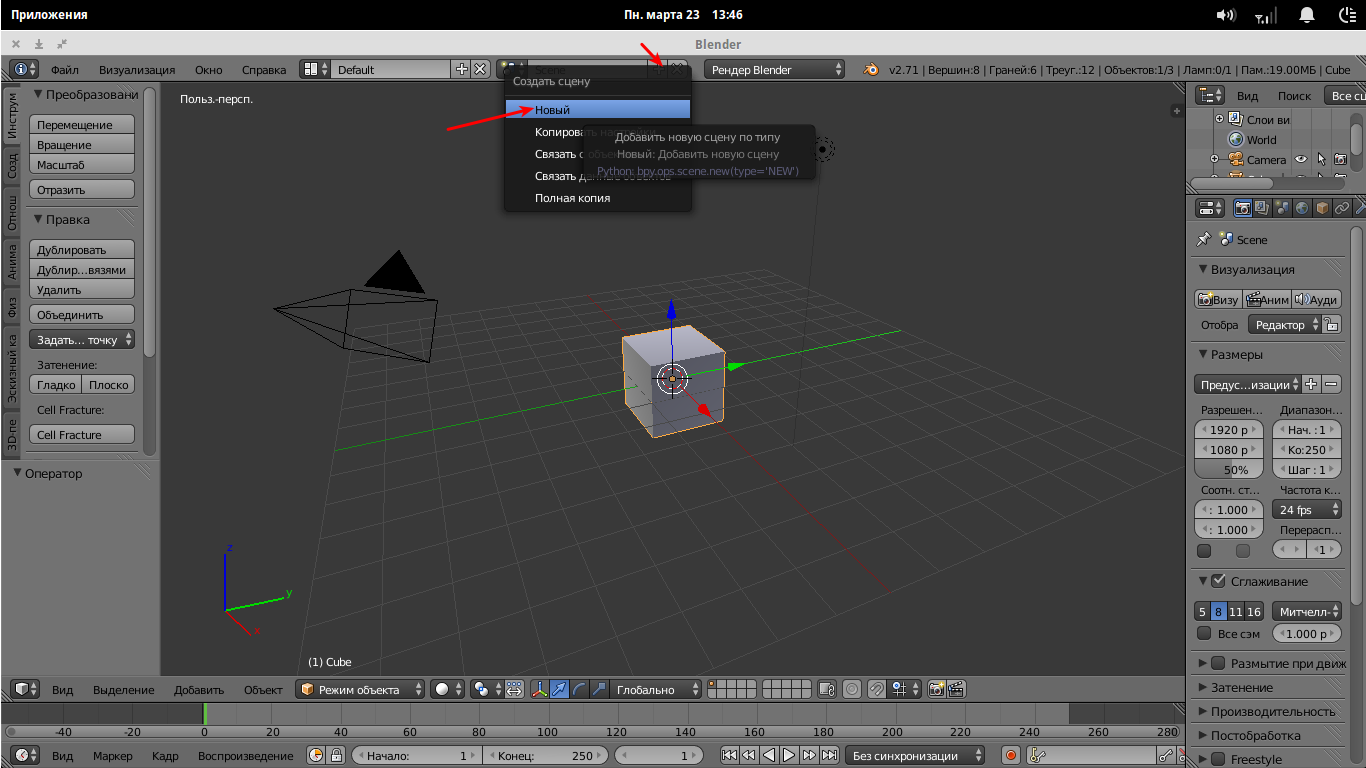Open the Файл menu
The height and width of the screenshot is (768, 1366).
point(65,70)
